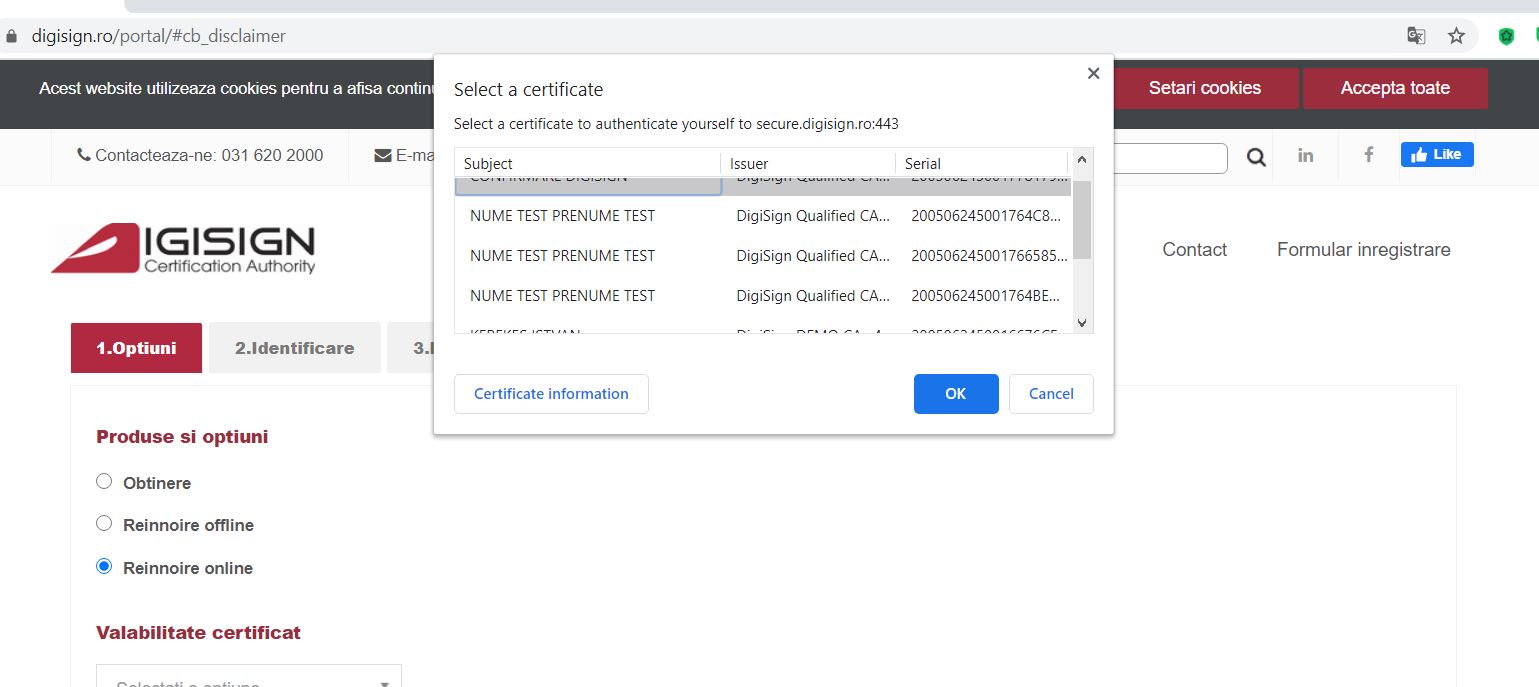The height and width of the screenshot is (687, 1539).
Task: Click the Facebook Like button
Action: [x=1437, y=154]
